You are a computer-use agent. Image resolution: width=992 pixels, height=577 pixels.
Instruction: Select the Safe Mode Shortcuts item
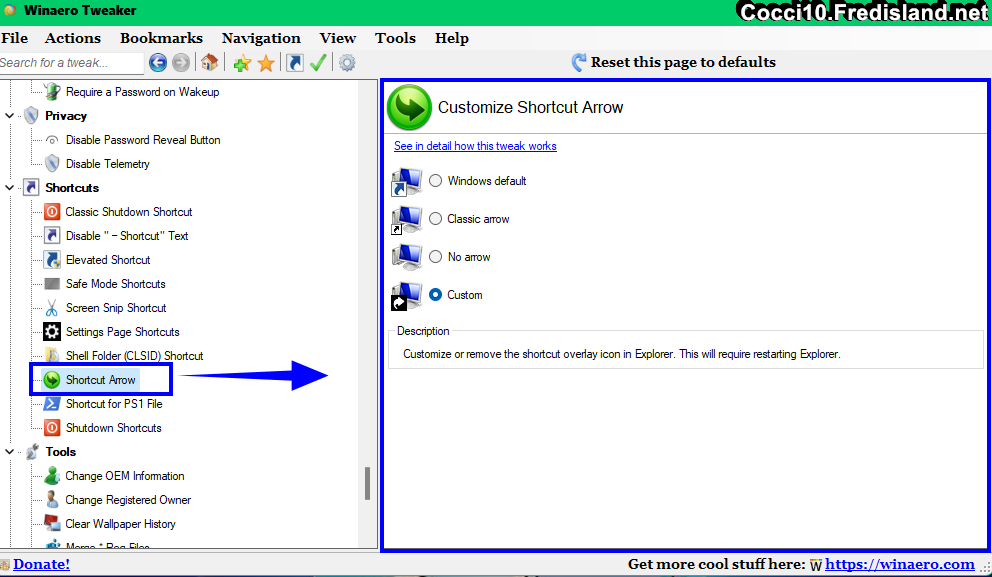point(116,284)
